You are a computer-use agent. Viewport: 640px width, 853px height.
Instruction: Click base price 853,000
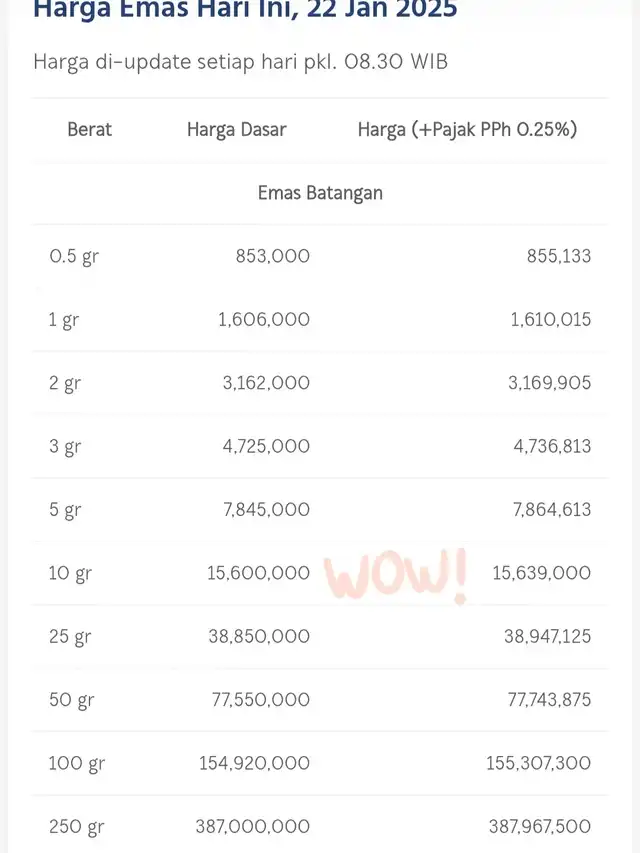pyautogui.click(x=273, y=256)
